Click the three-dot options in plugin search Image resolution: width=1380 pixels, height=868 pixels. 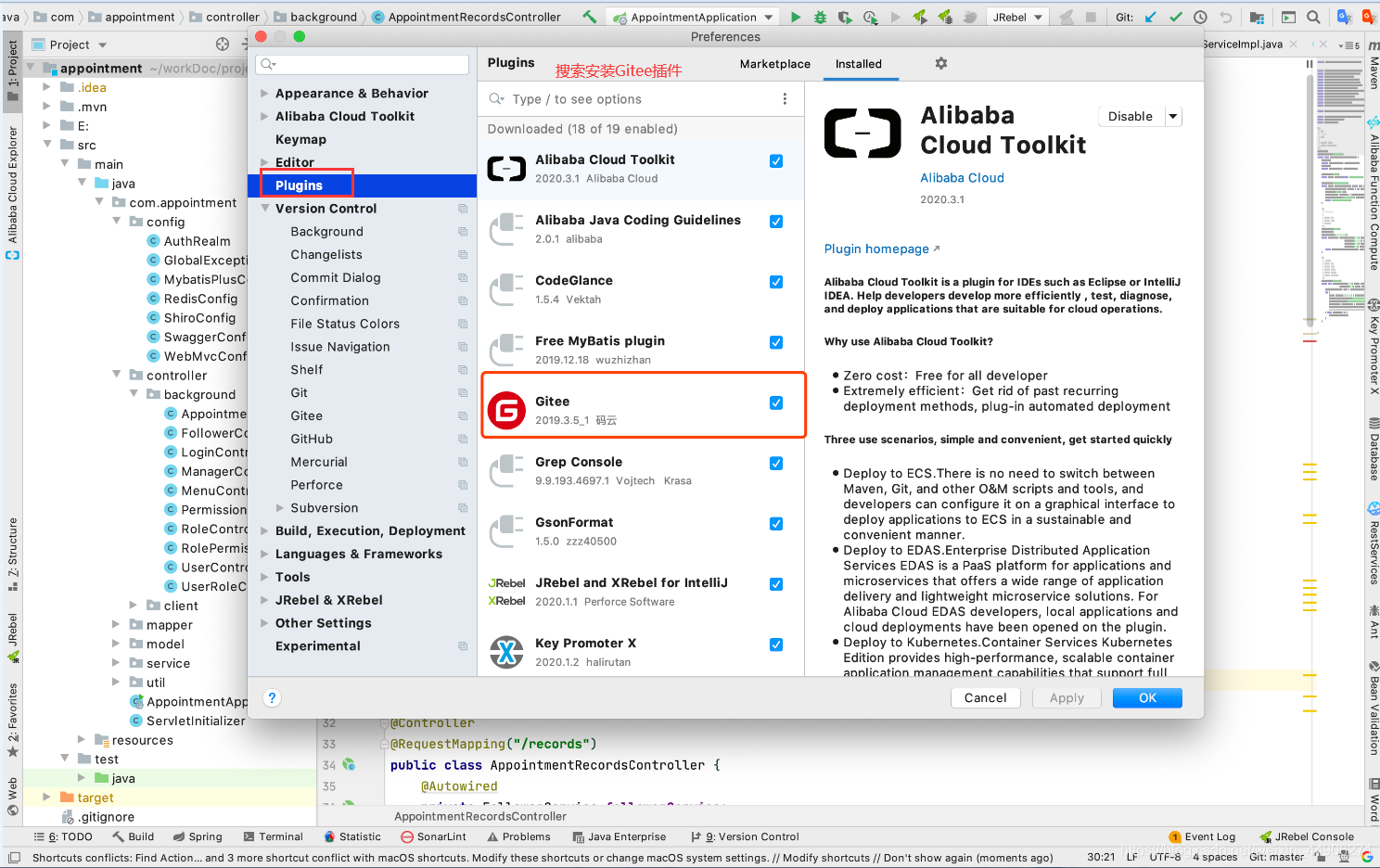pos(785,99)
